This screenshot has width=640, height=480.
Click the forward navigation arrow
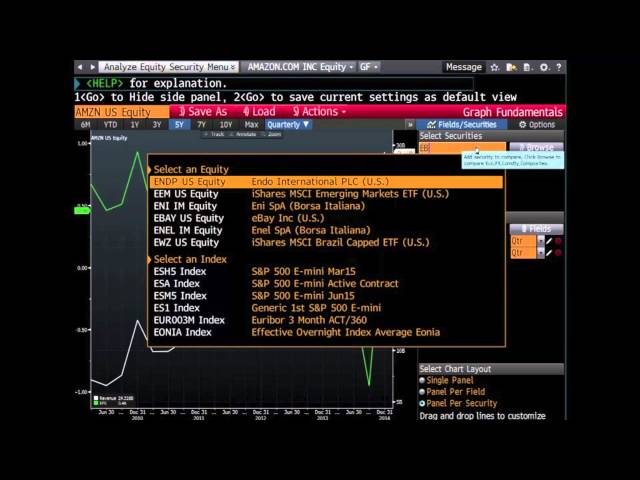(x=93, y=67)
